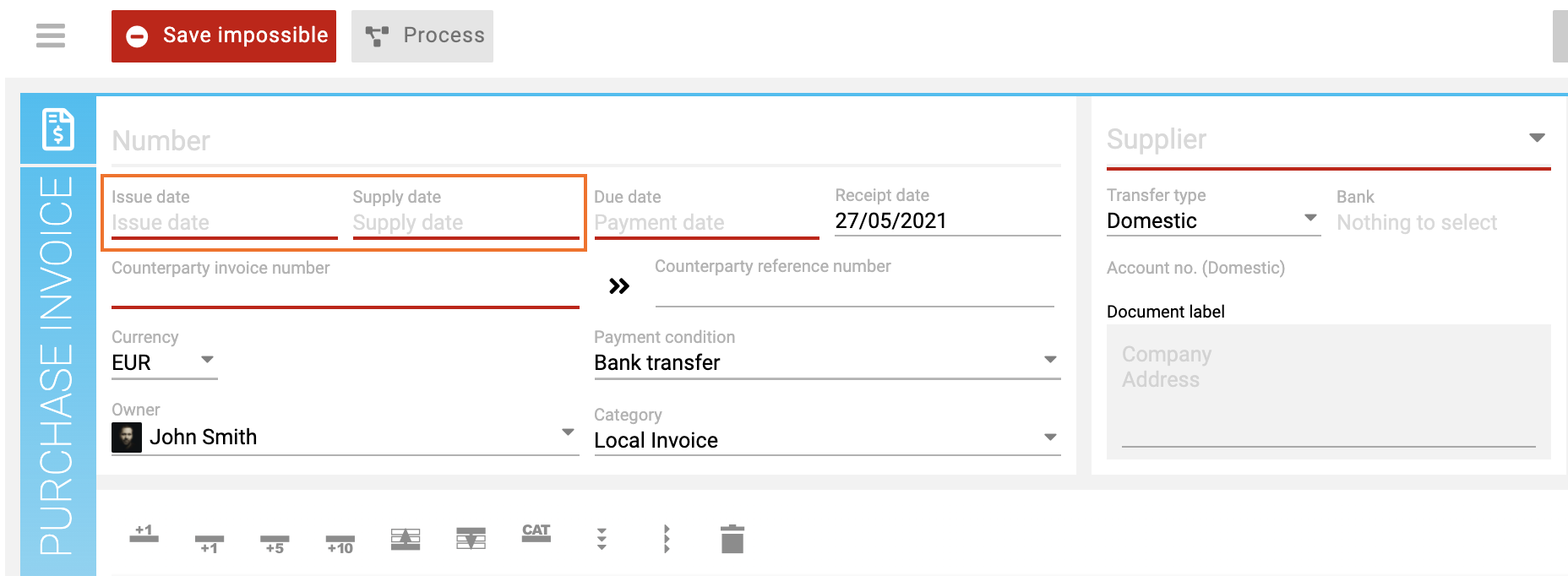This screenshot has height=576, width=1568.
Task: Delete row with trash icon
Action: point(732,539)
